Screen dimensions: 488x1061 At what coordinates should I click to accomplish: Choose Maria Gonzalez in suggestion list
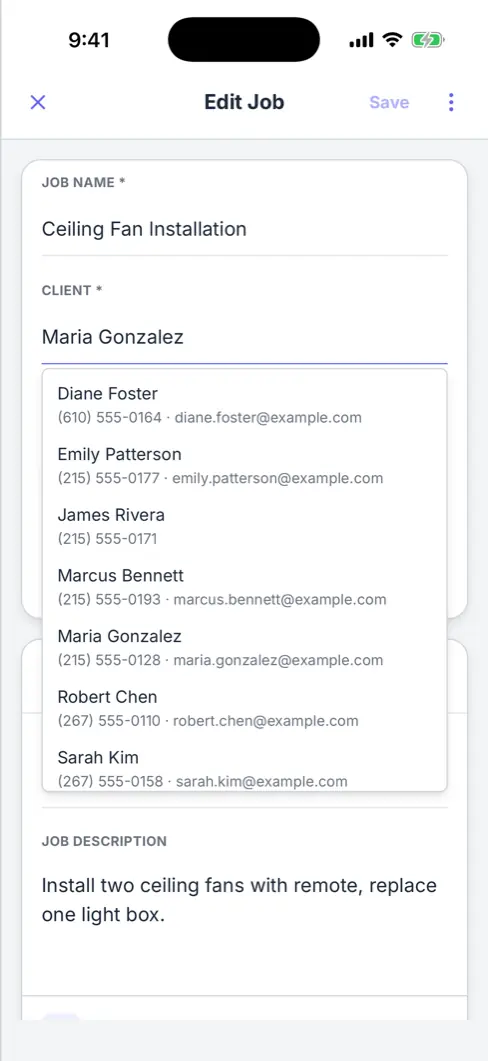pyautogui.click(x=244, y=648)
